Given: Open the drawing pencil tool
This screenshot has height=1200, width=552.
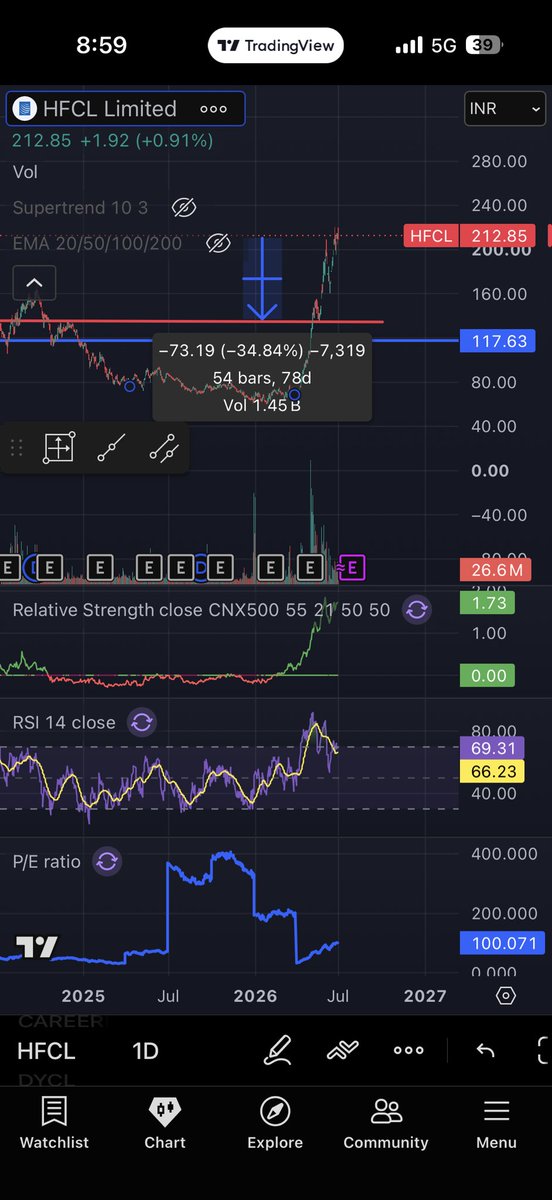Looking at the screenshot, I should pos(277,1051).
